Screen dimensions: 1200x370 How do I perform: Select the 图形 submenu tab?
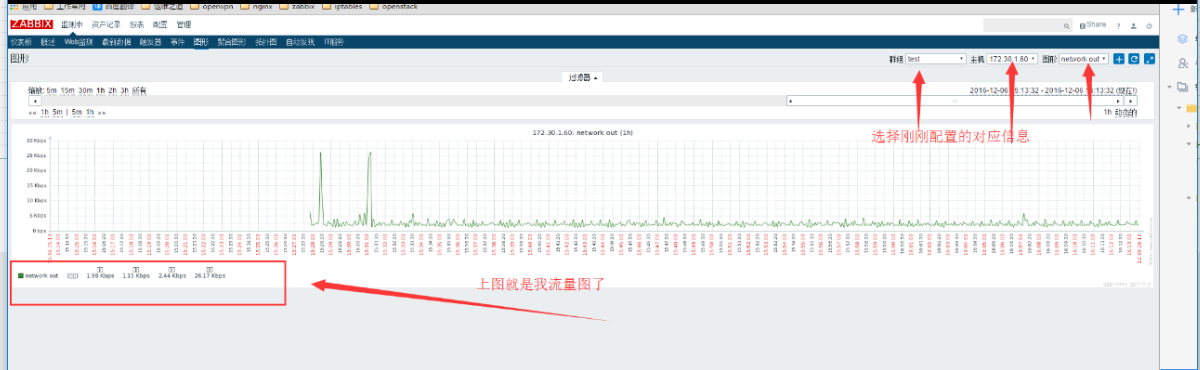[201, 42]
